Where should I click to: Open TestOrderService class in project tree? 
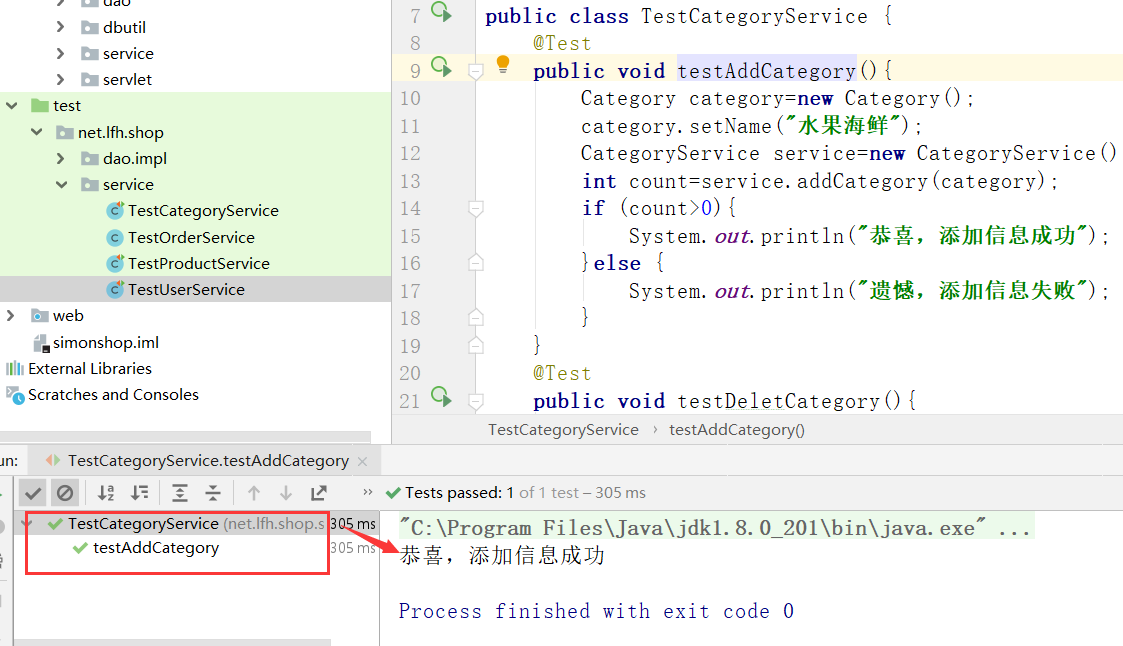point(191,237)
